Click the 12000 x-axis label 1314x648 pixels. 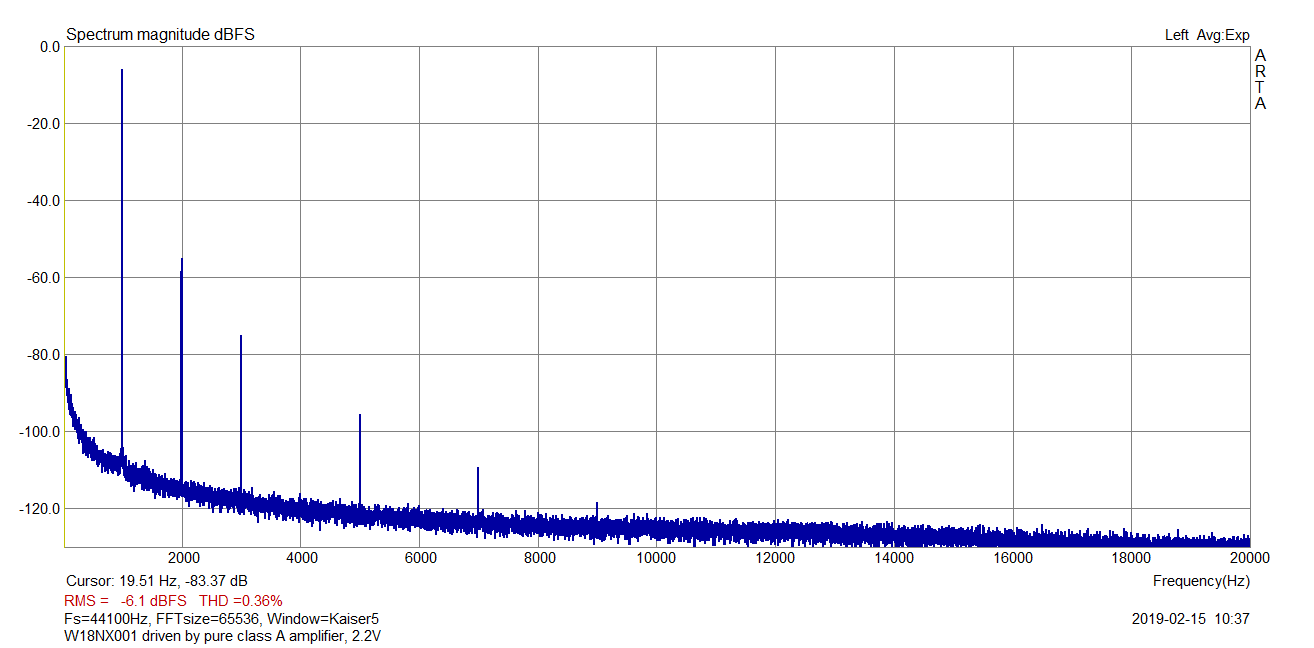pos(776,558)
